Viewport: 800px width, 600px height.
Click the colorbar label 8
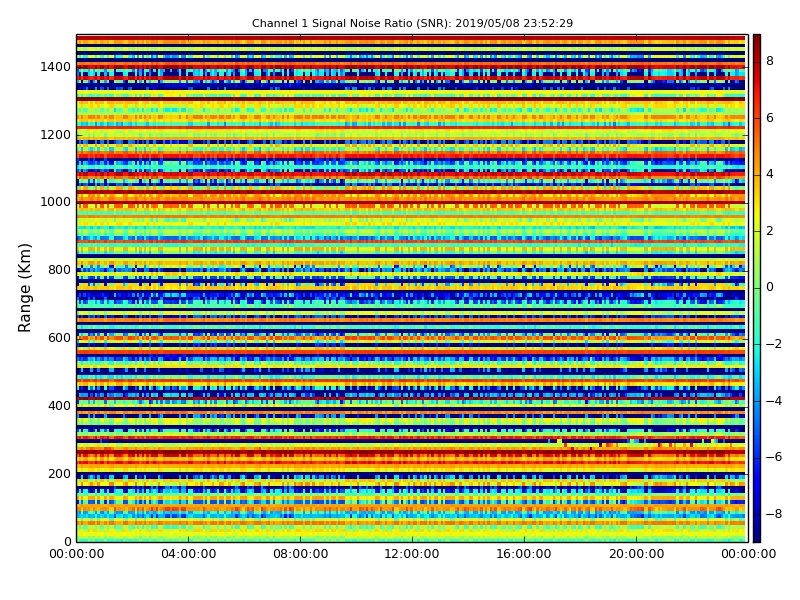(770, 61)
